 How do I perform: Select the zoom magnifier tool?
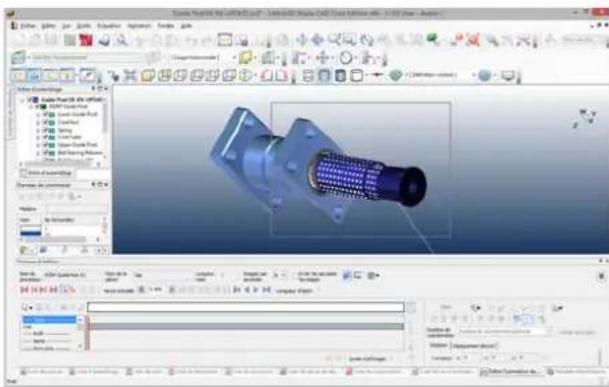(x=334, y=40)
